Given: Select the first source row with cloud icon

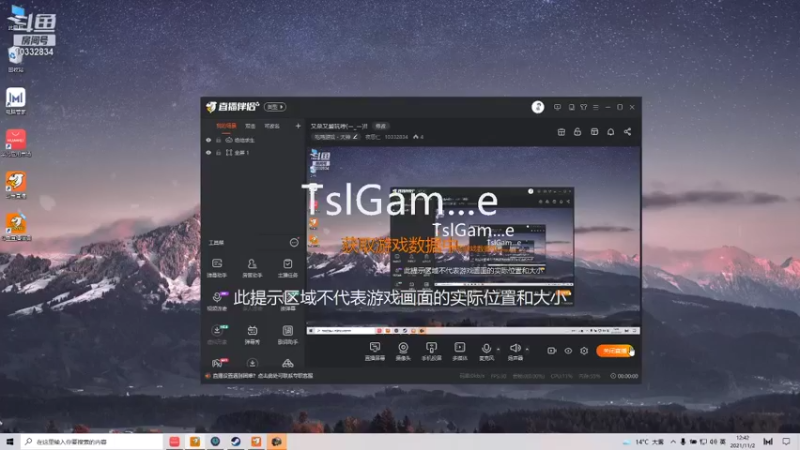Looking at the screenshot, I should coord(253,140).
